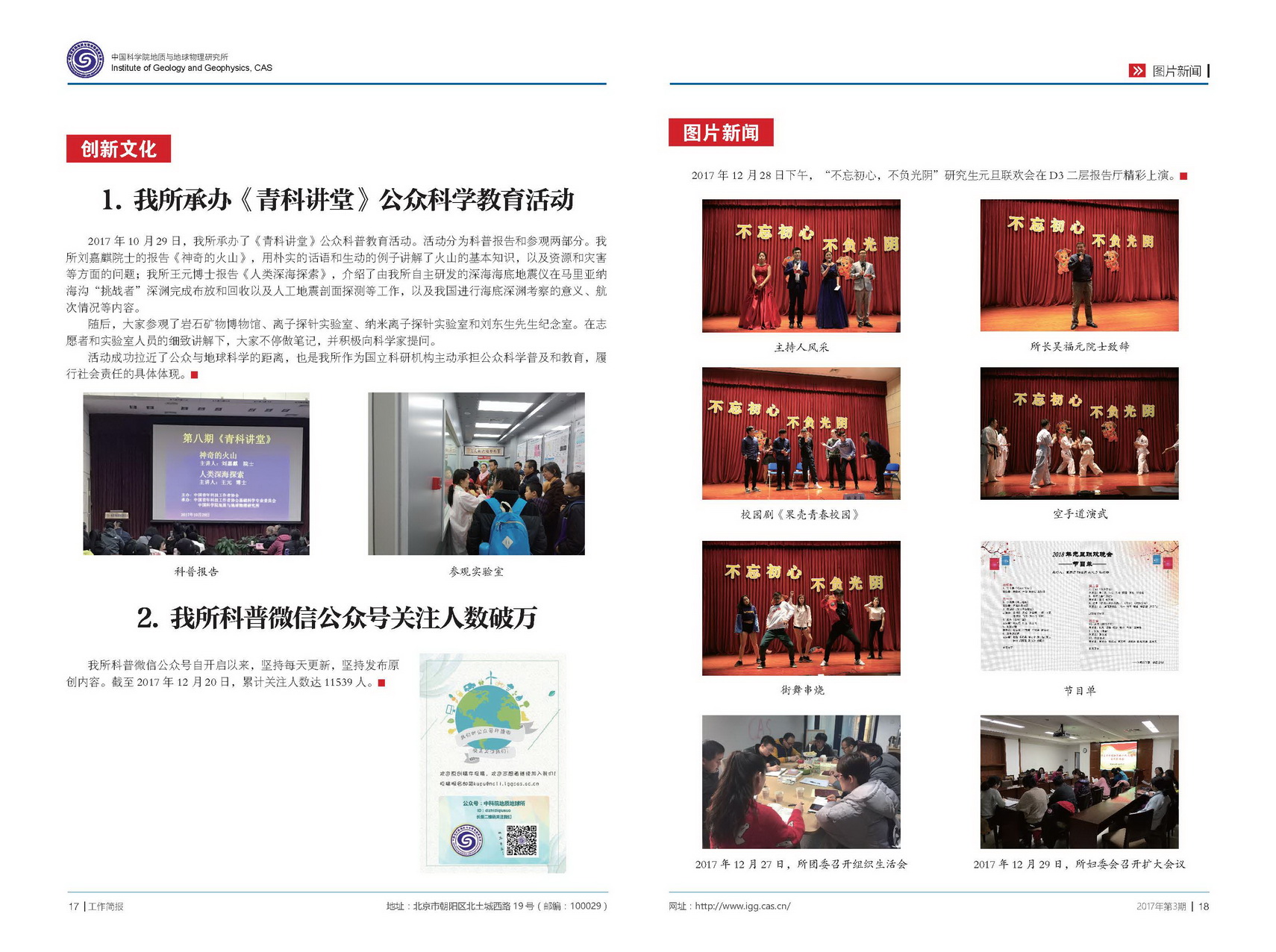View the 校园剧 campus drama photo
This screenshot has height=952, width=1276.
coord(801,433)
